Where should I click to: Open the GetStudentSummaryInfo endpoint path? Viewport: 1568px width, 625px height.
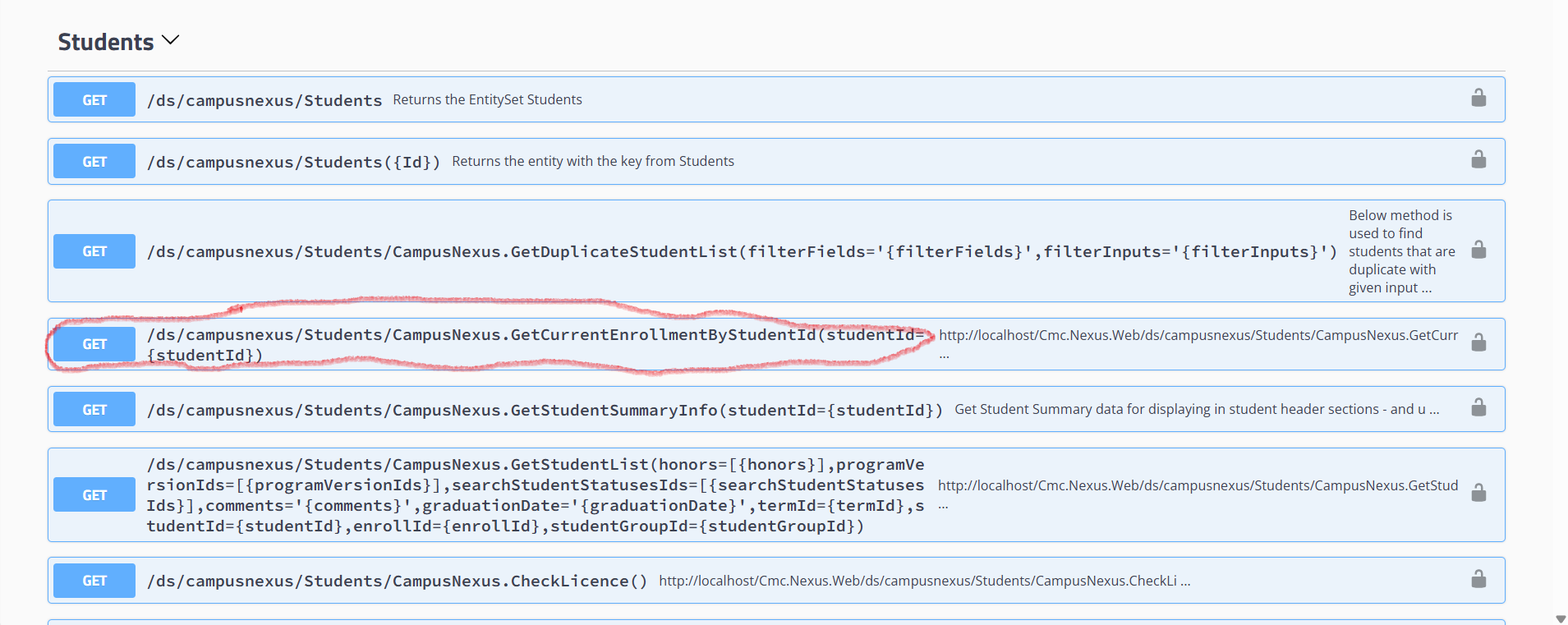(x=545, y=410)
